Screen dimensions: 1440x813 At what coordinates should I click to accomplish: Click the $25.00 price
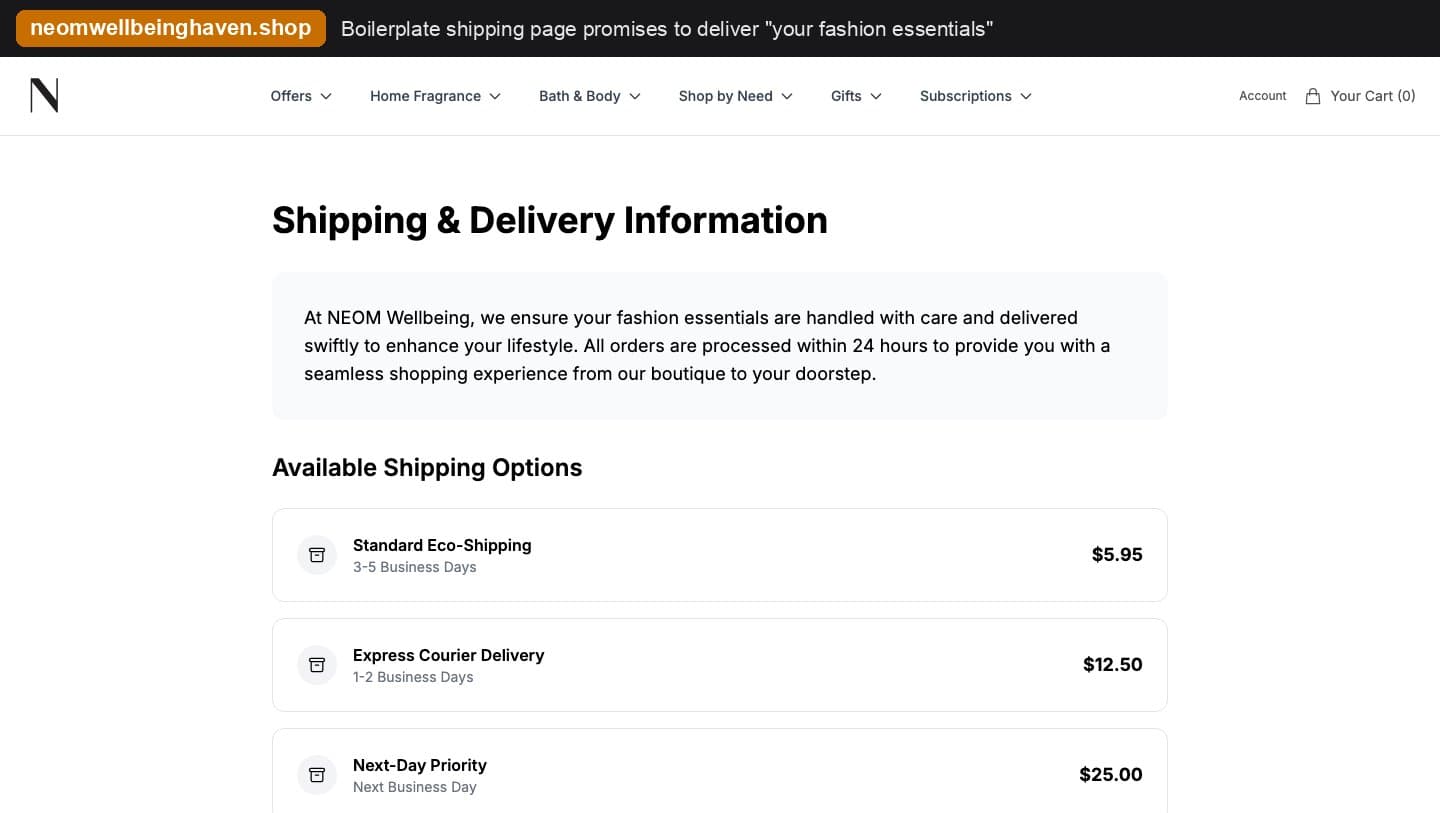(1111, 775)
